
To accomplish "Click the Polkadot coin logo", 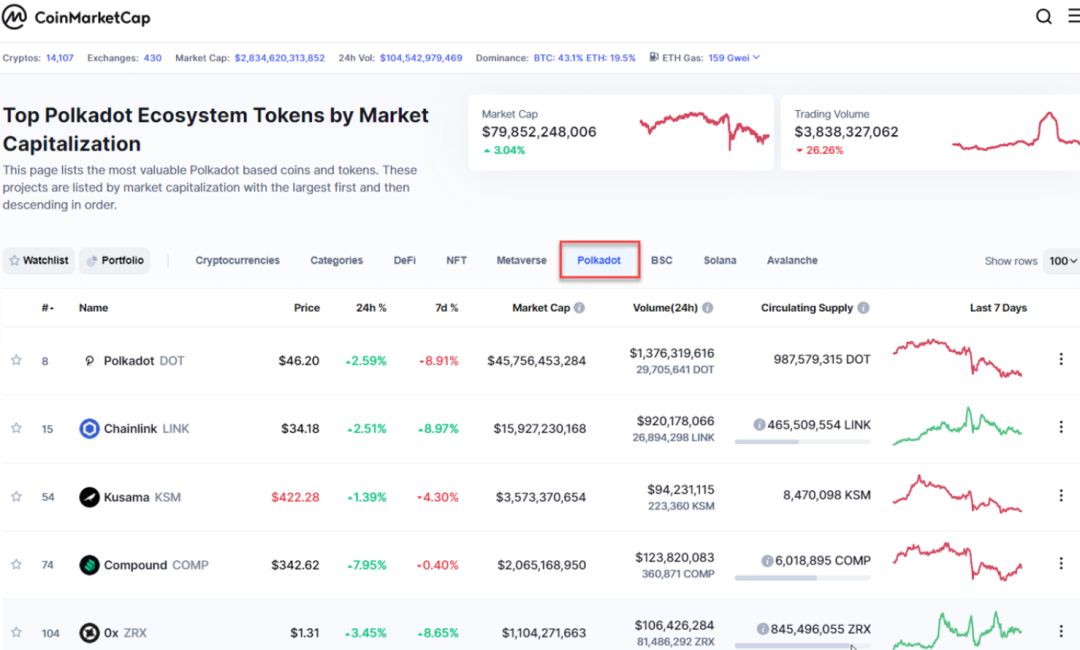I will click(89, 360).
